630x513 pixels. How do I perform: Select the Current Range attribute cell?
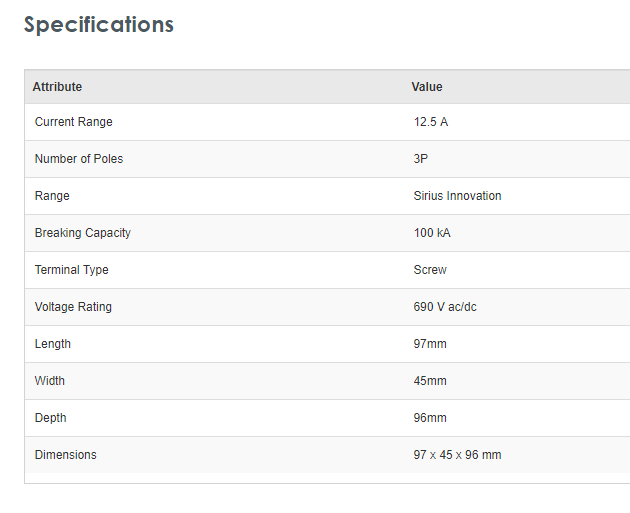[x=74, y=122]
